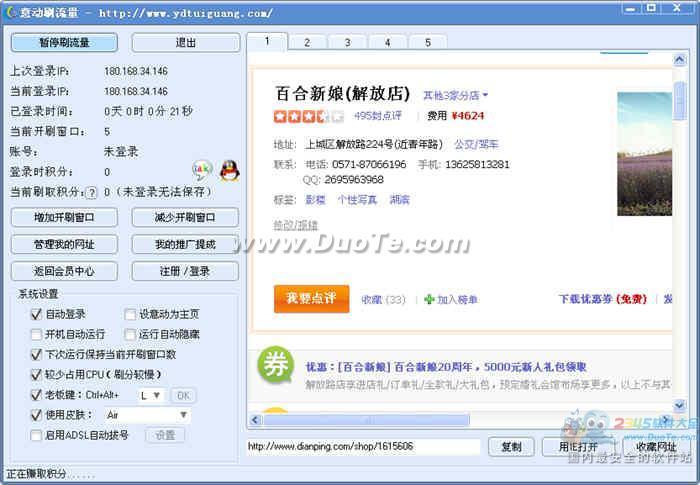The image size is (700, 485).
Task: Click the green coupon 券 icon
Action: click(275, 366)
